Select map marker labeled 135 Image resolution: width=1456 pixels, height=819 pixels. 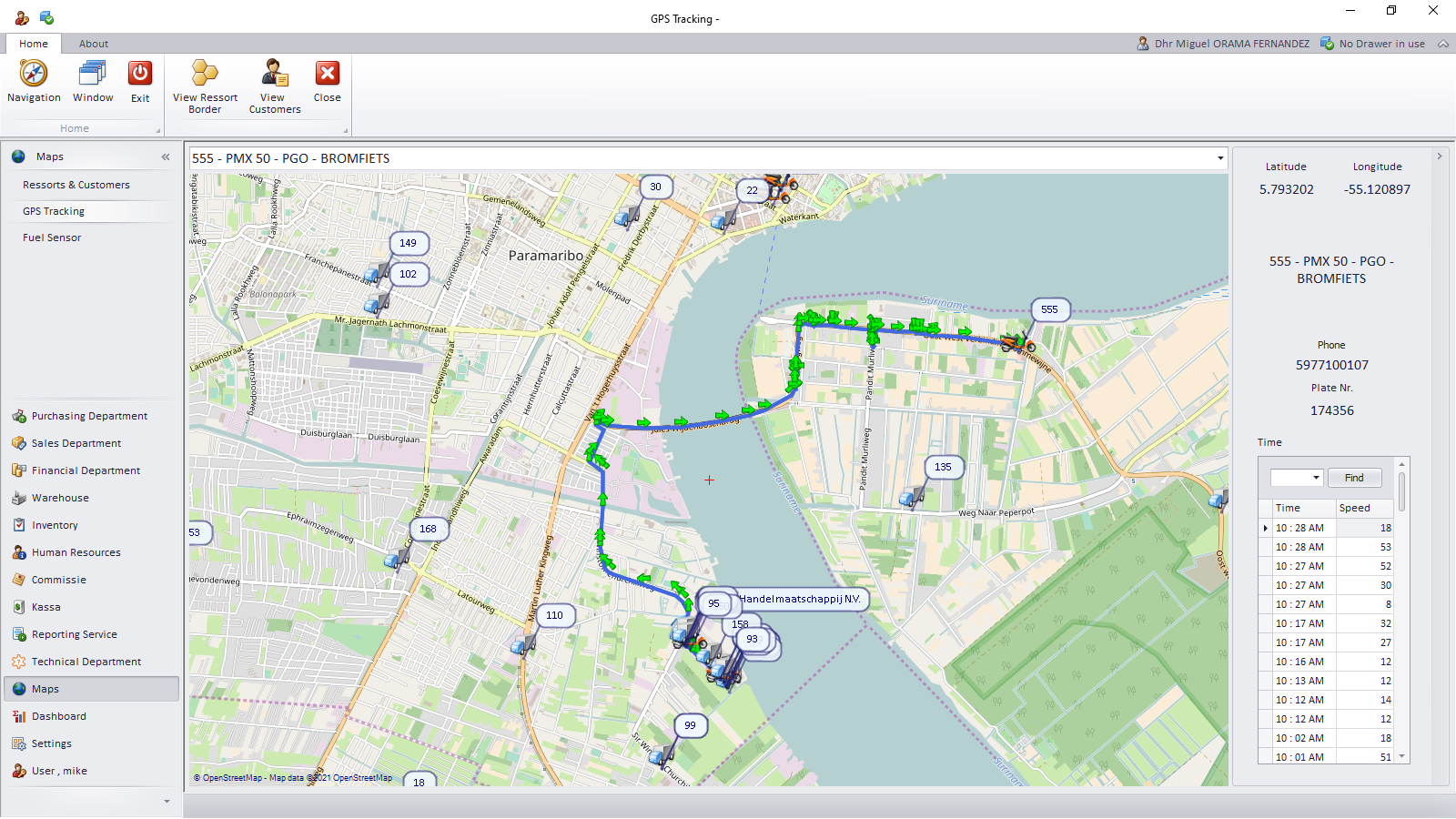[x=943, y=467]
